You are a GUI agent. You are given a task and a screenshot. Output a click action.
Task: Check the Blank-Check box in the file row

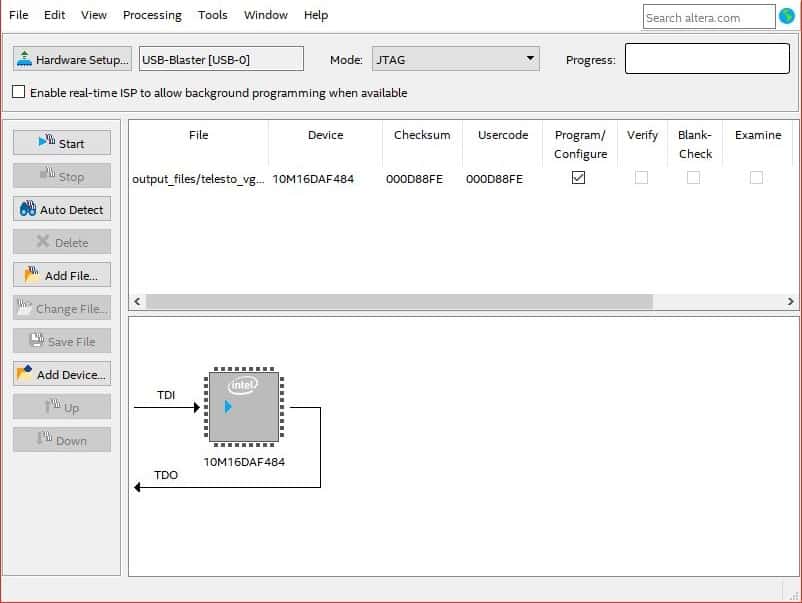tap(693, 178)
